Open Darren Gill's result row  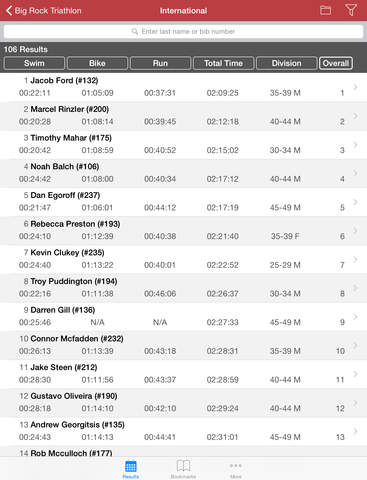(x=183, y=317)
